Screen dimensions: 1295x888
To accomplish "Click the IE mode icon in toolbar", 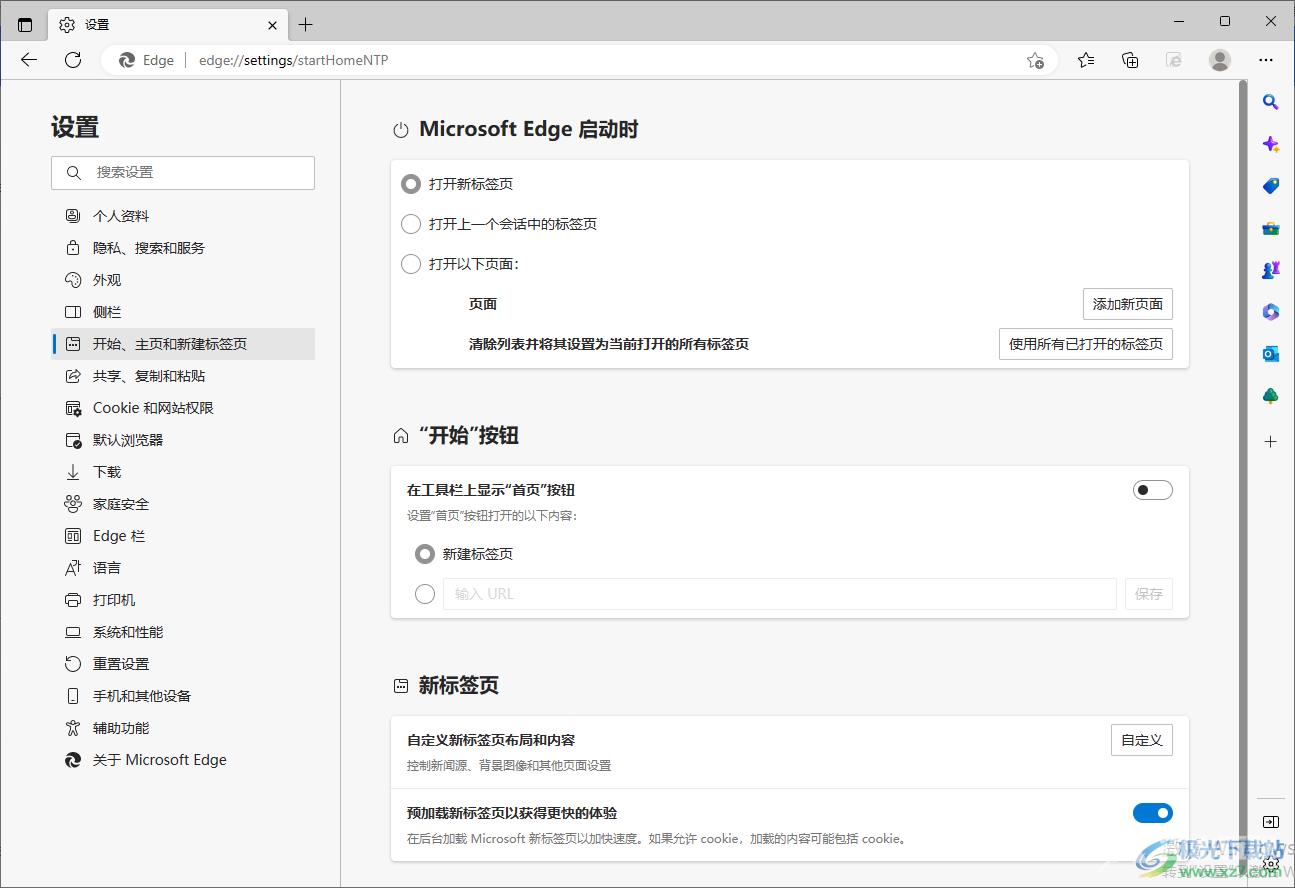I will tap(1175, 60).
